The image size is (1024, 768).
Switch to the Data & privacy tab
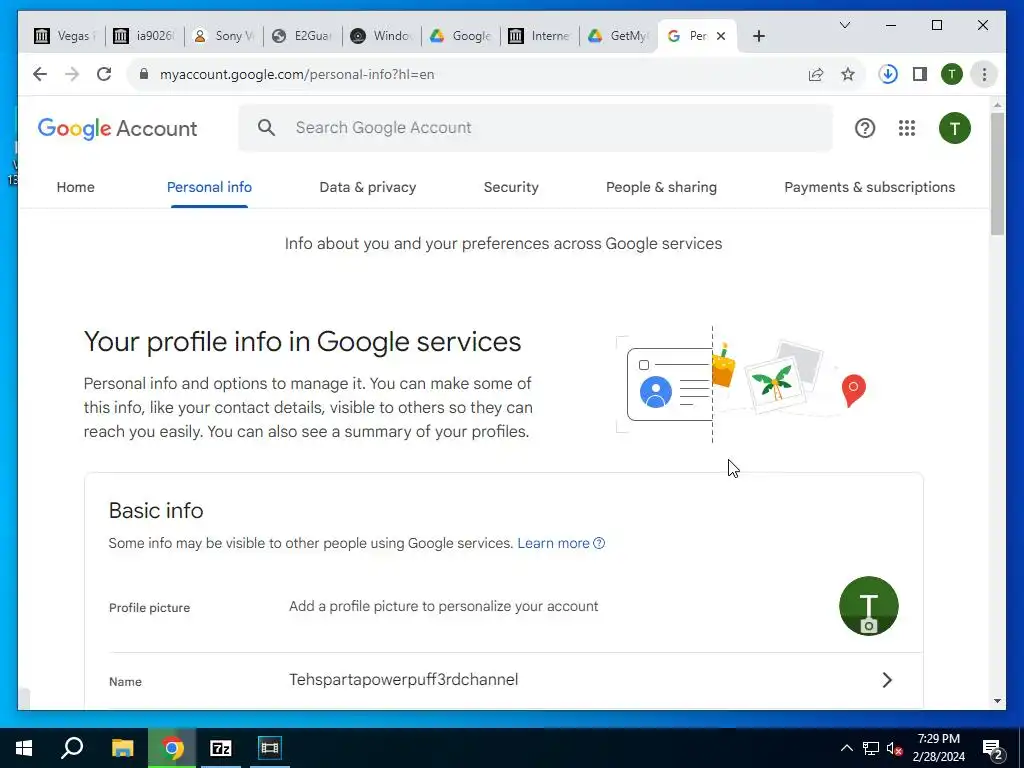point(368,187)
